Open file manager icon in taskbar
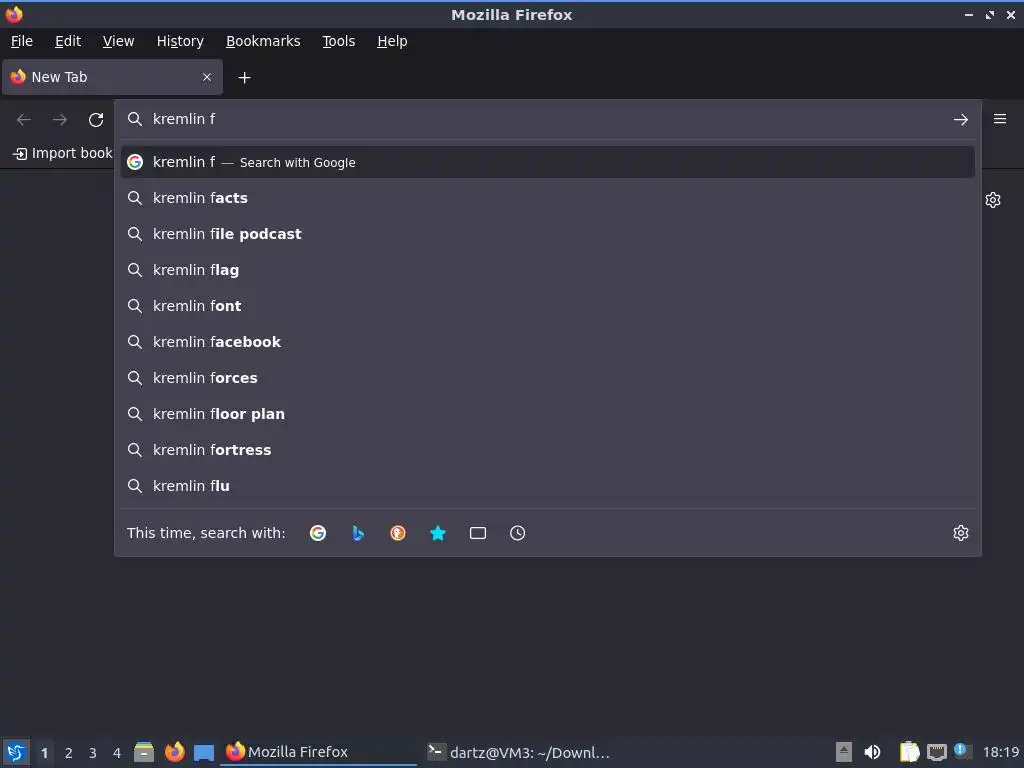This screenshot has height=768, width=1024. [144, 752]
